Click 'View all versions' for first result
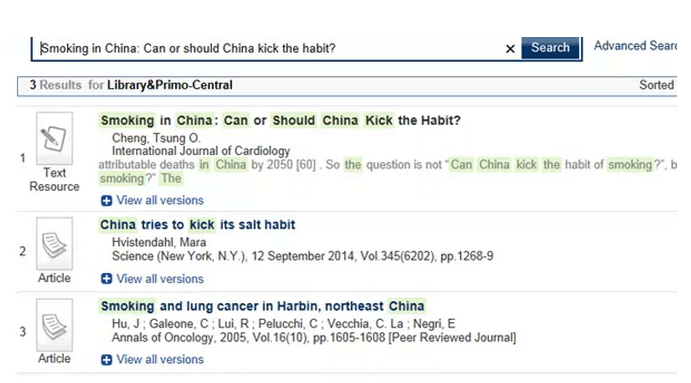 point(160,201)
